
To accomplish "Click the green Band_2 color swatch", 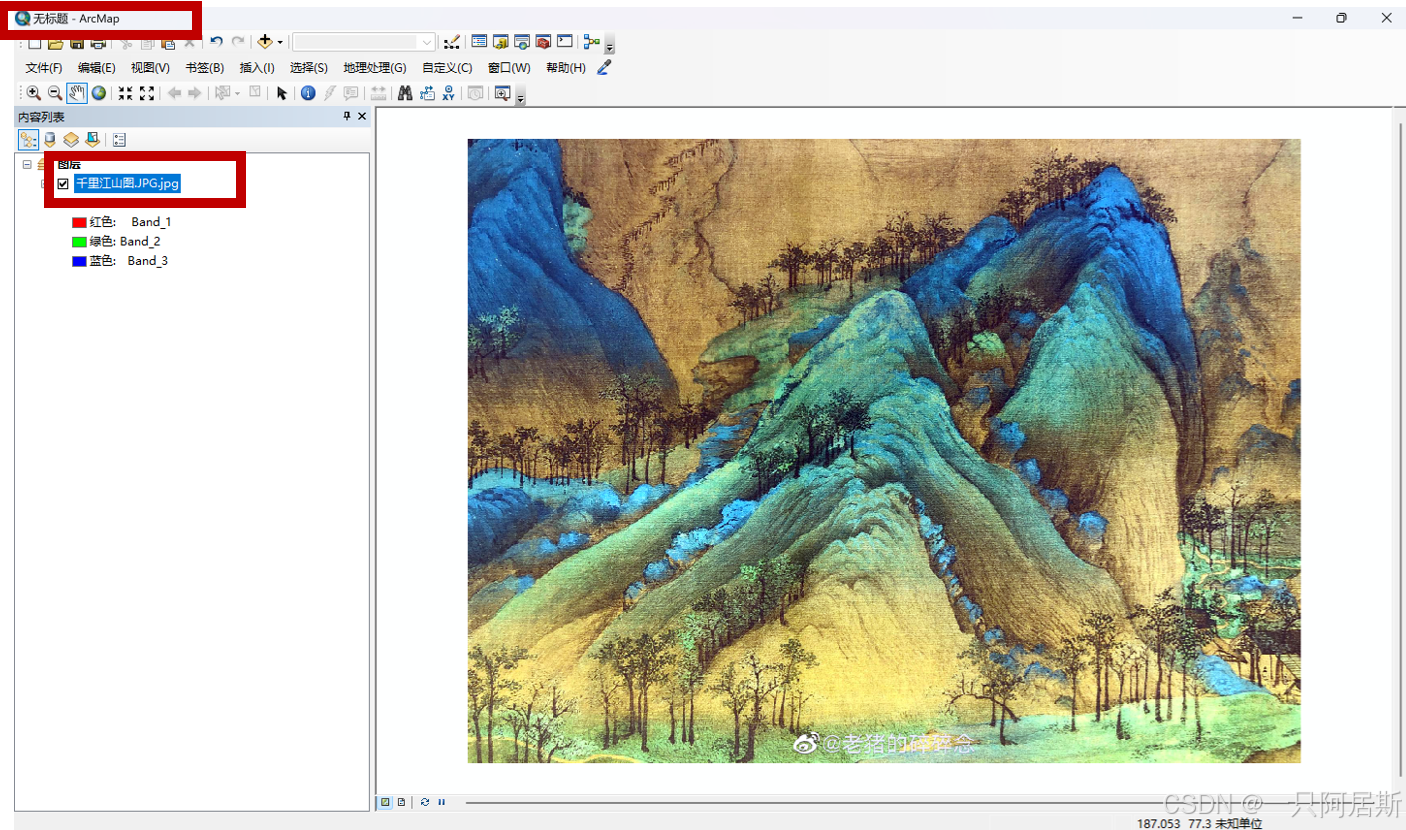I will tap(79, 241).
